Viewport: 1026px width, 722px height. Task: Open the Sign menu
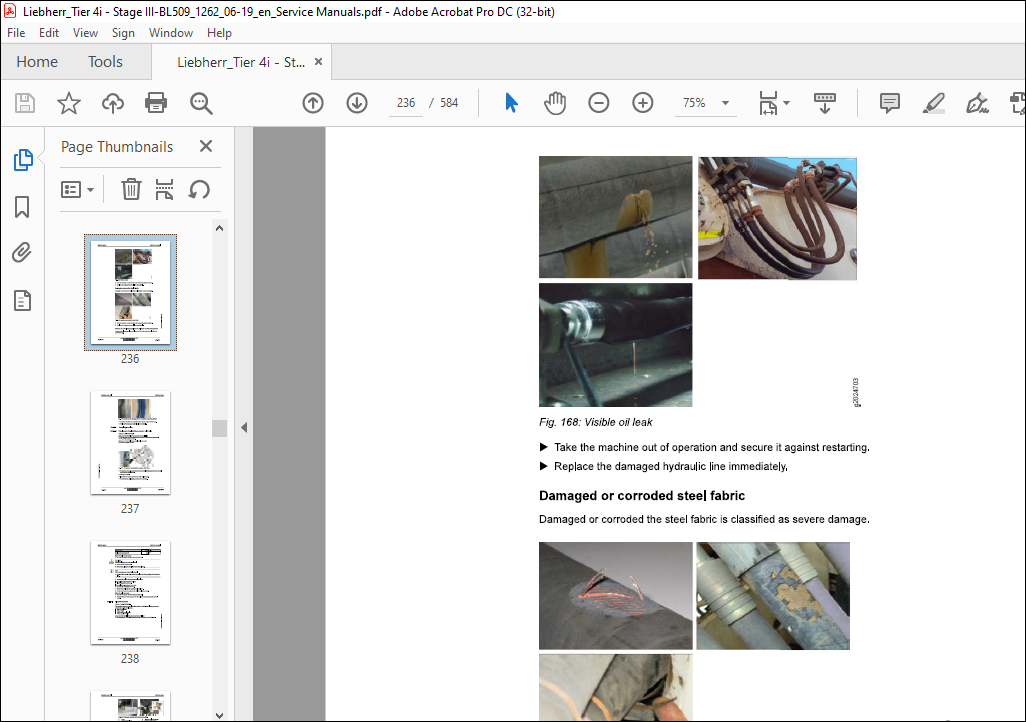point(123,33)
